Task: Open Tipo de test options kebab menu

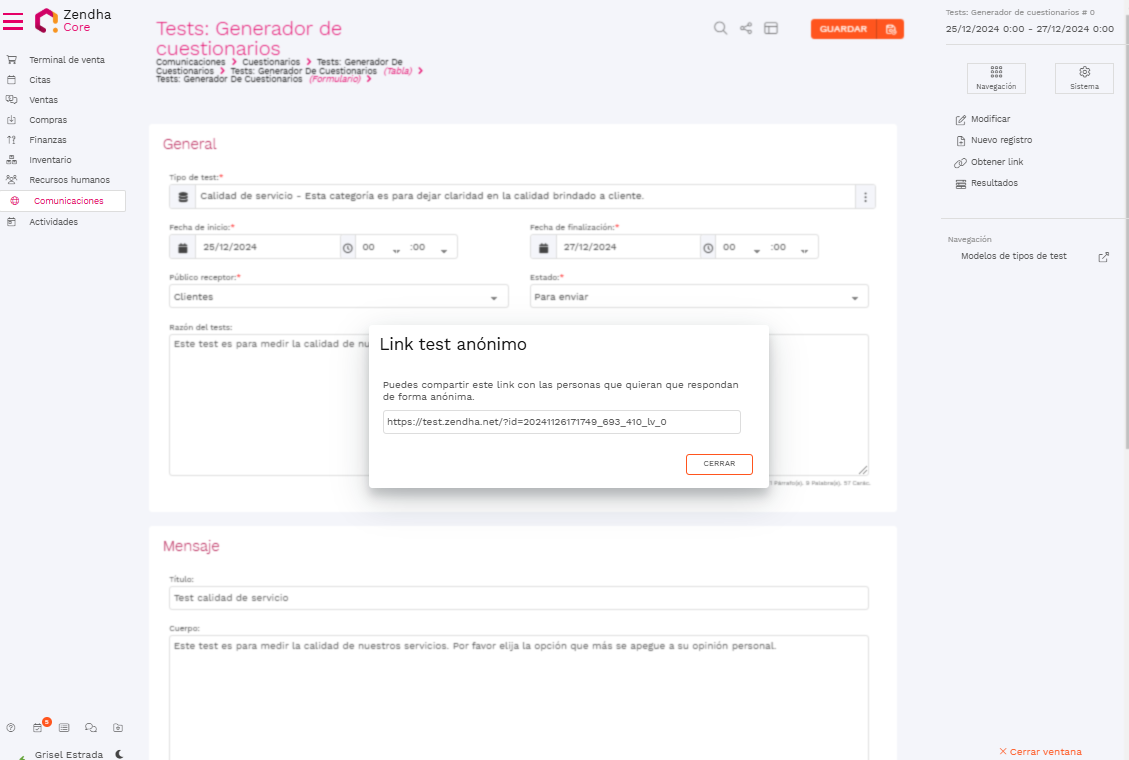Action: click(x=866, y=197)
